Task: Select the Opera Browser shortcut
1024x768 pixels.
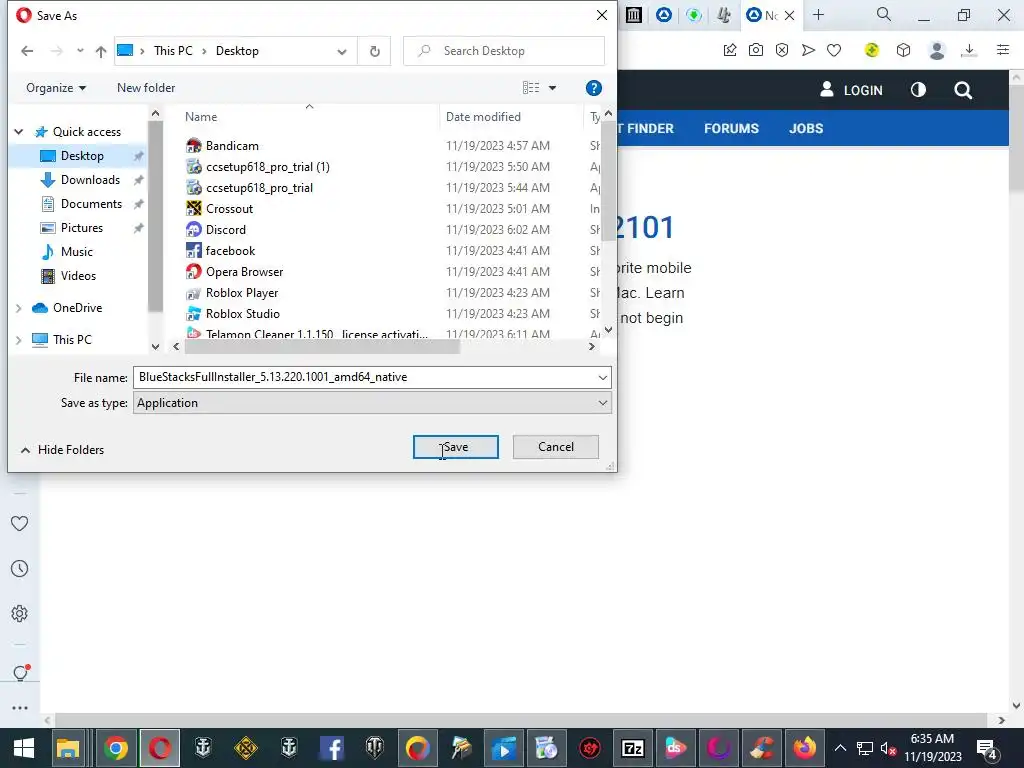Action: [244, 272]
